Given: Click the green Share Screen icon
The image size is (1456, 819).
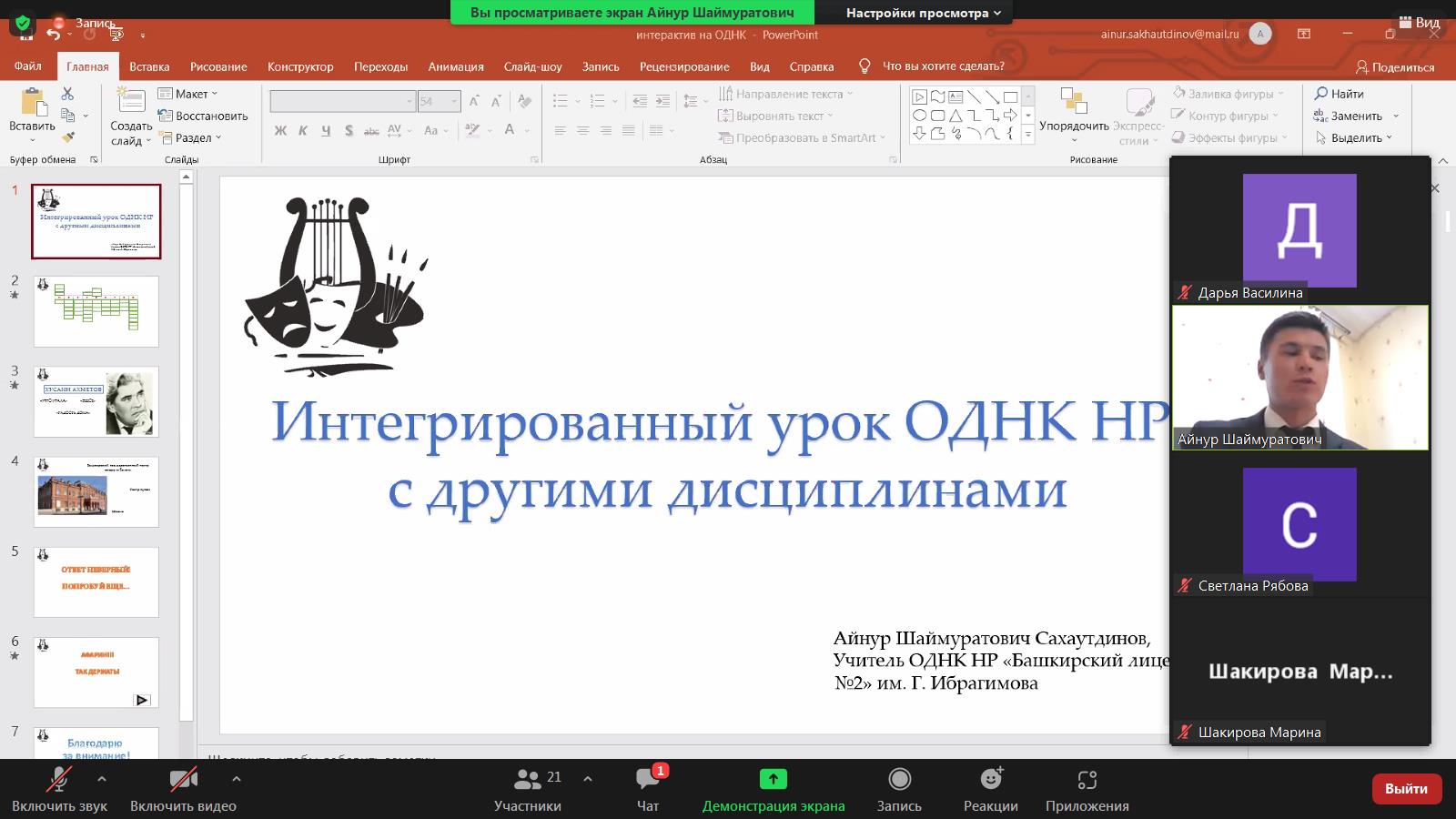Looking at the screenshot, I should (x=773, y=780).
